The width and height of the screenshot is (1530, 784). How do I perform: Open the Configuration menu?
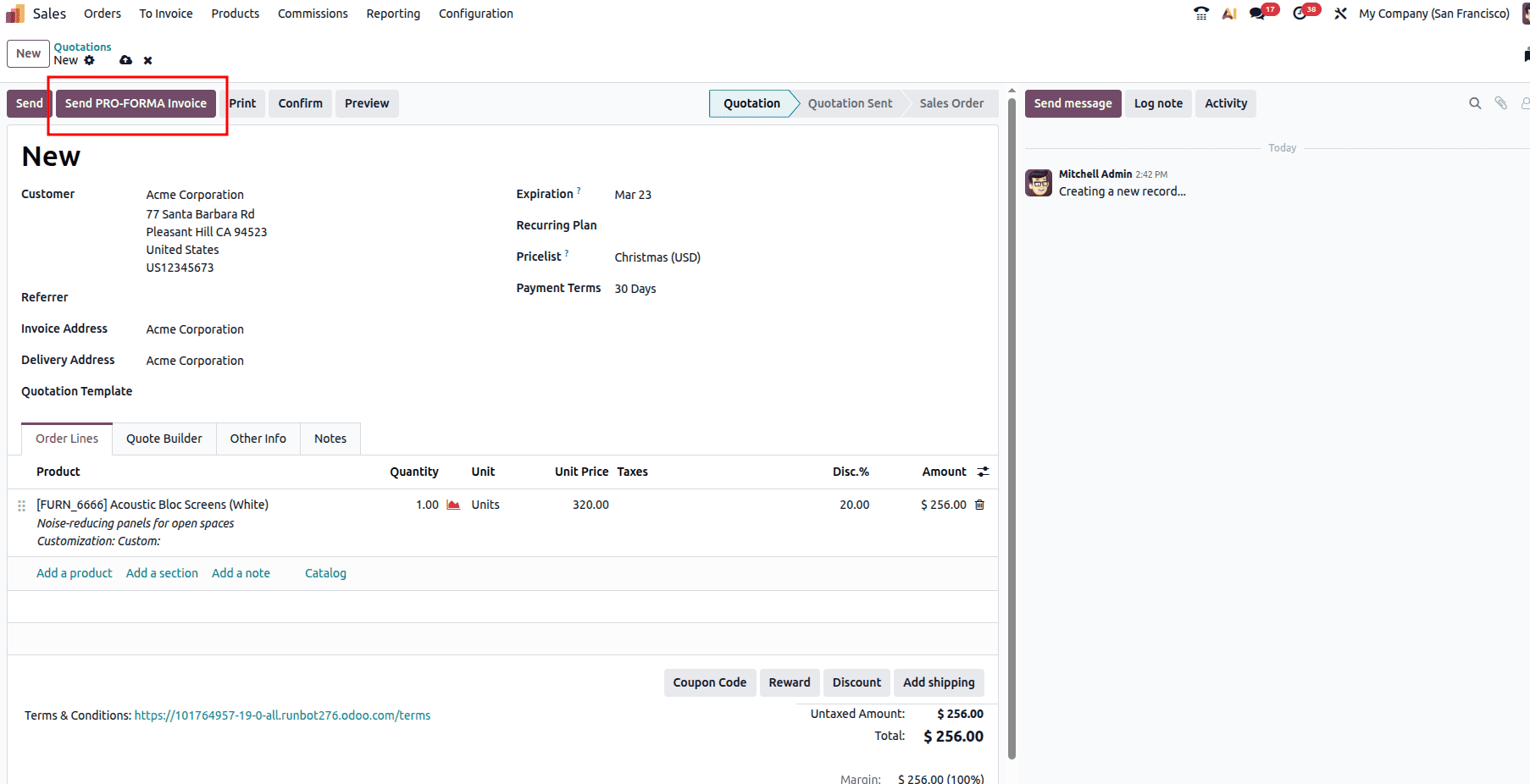[x=476, y=14]
